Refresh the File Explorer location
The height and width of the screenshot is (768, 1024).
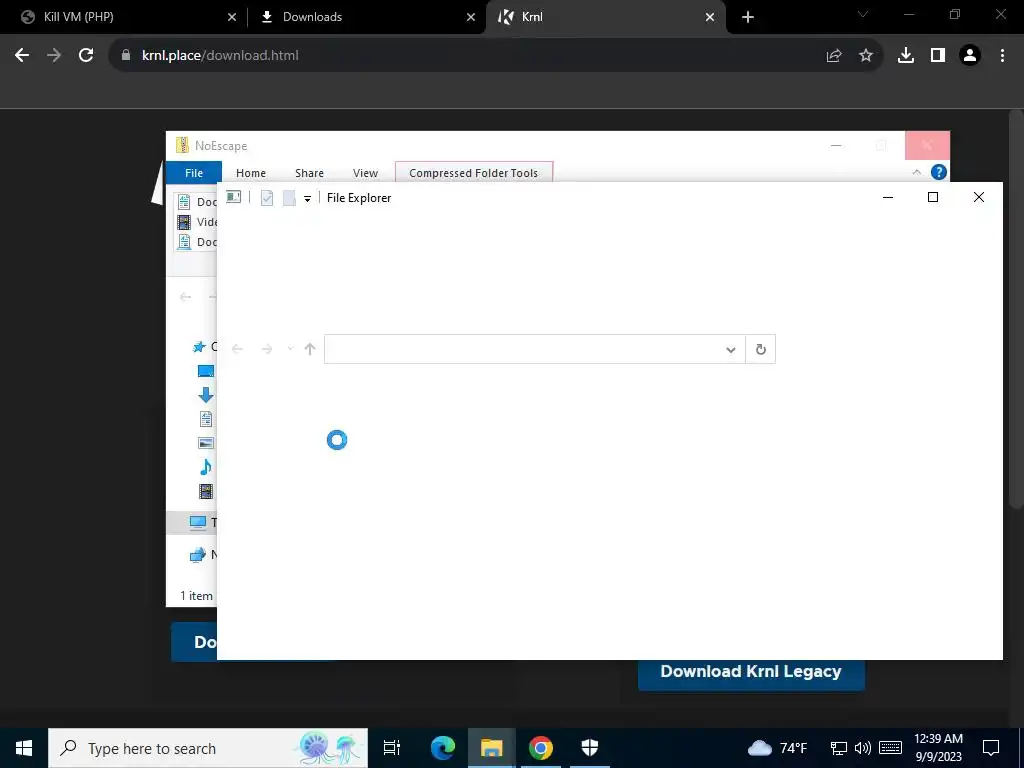[761, 349]
